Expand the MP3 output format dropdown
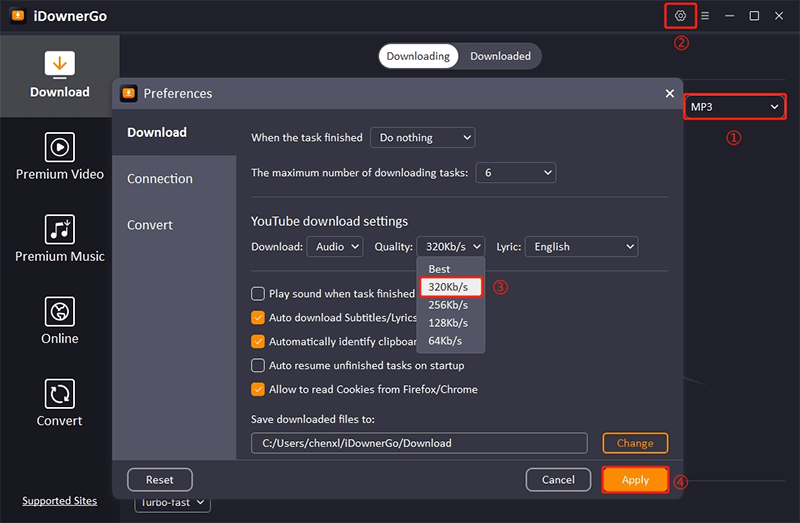This screenshot has width=800, height=523. tap(734, 106)
